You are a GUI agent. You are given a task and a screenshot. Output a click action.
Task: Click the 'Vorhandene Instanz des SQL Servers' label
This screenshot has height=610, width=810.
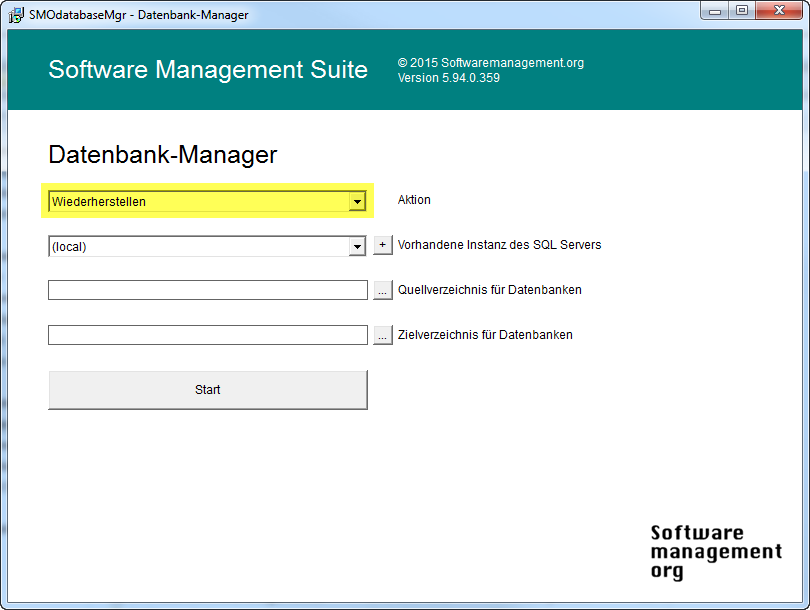(x=499, y=245)
